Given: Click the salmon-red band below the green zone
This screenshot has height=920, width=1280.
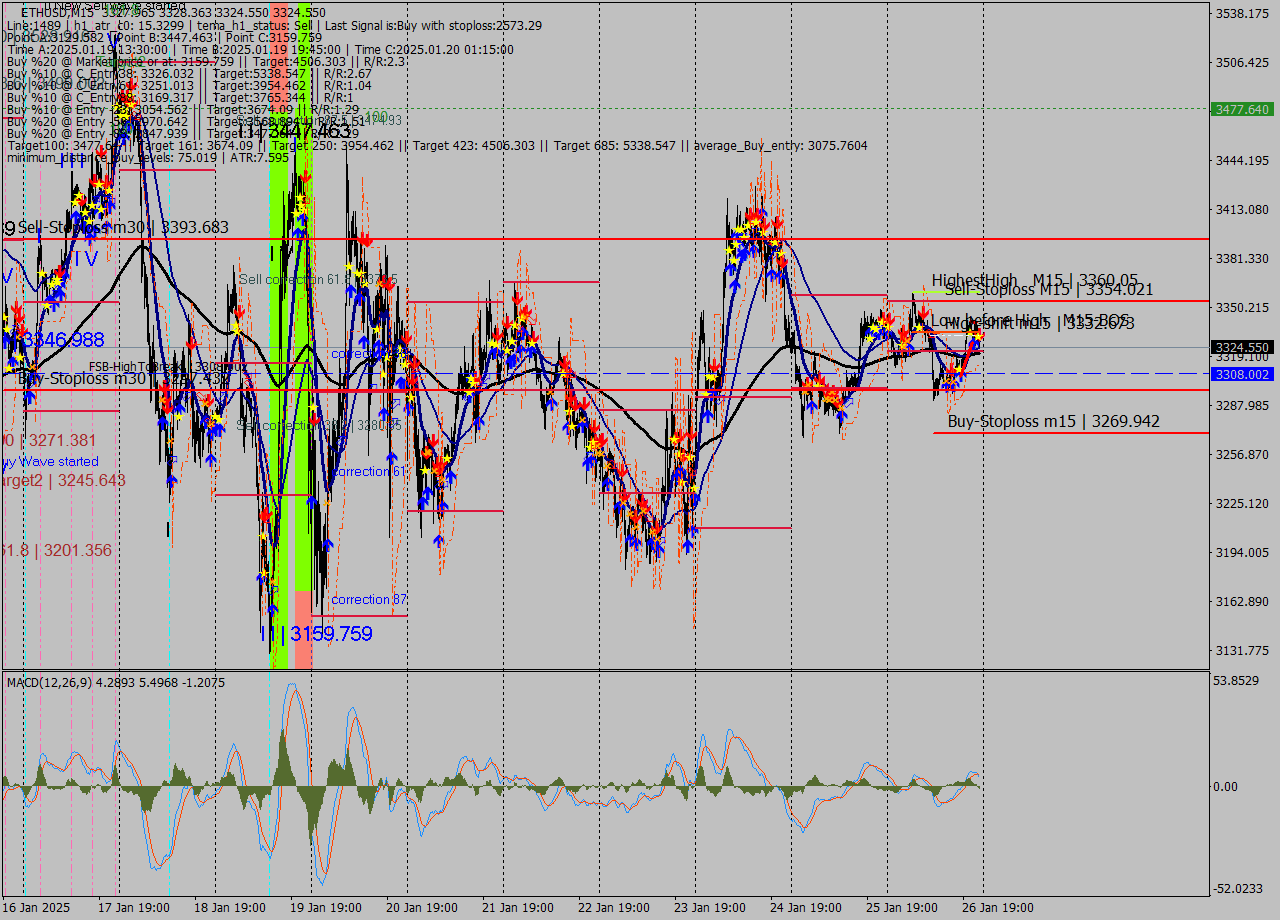Looking at the screenshot, I should [x=303, y=629].
